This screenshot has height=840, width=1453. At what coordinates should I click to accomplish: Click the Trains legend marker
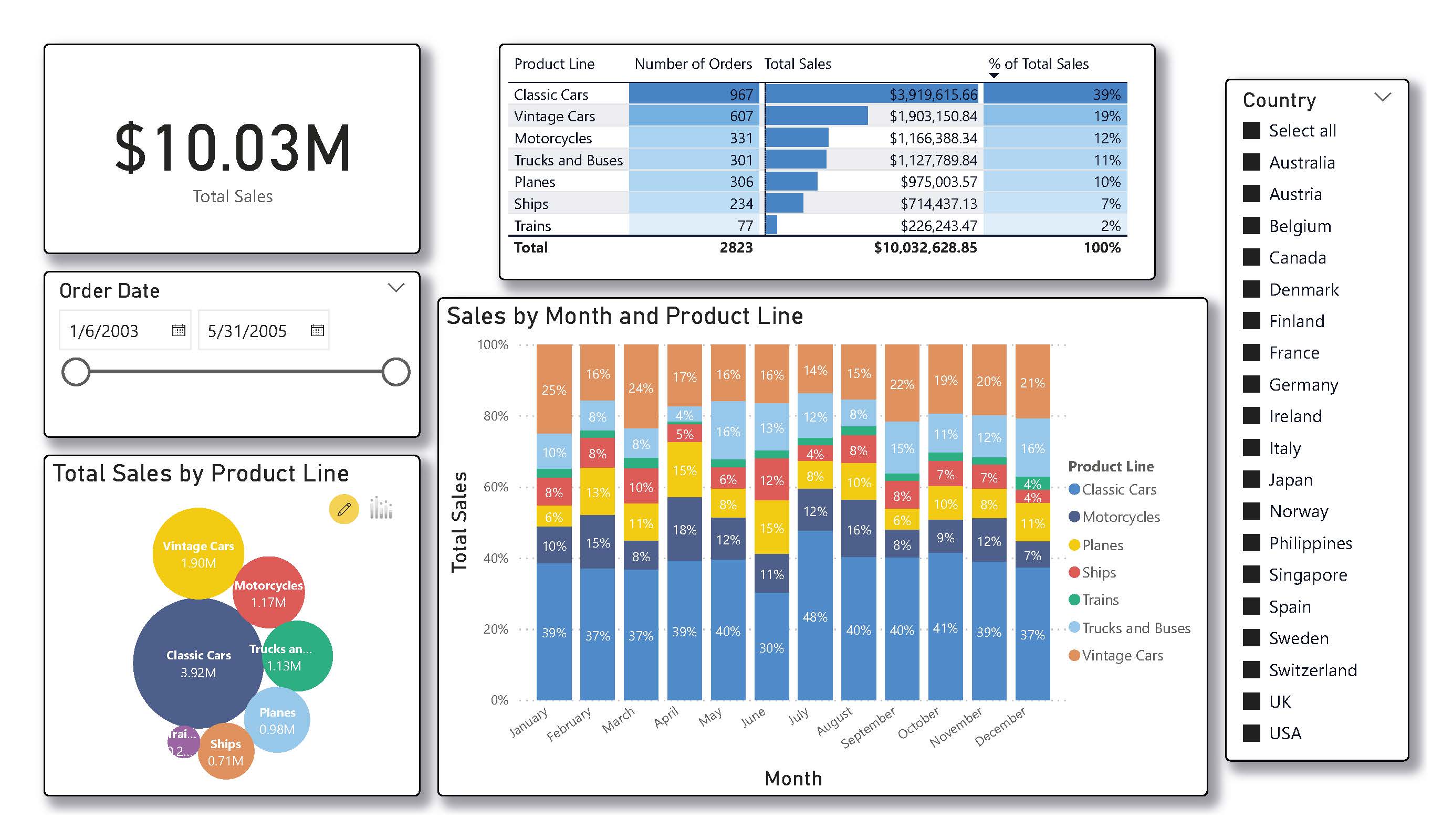(x=1074, y=600)
